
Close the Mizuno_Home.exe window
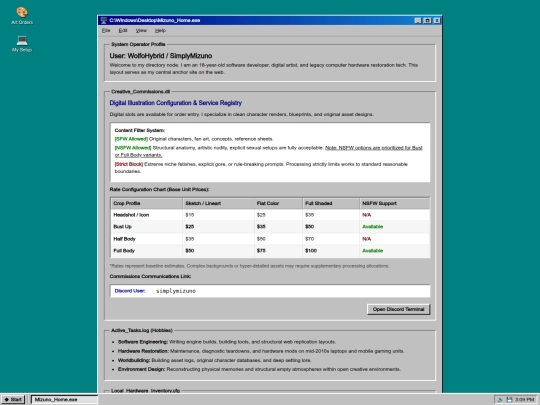tap(437, 20)
